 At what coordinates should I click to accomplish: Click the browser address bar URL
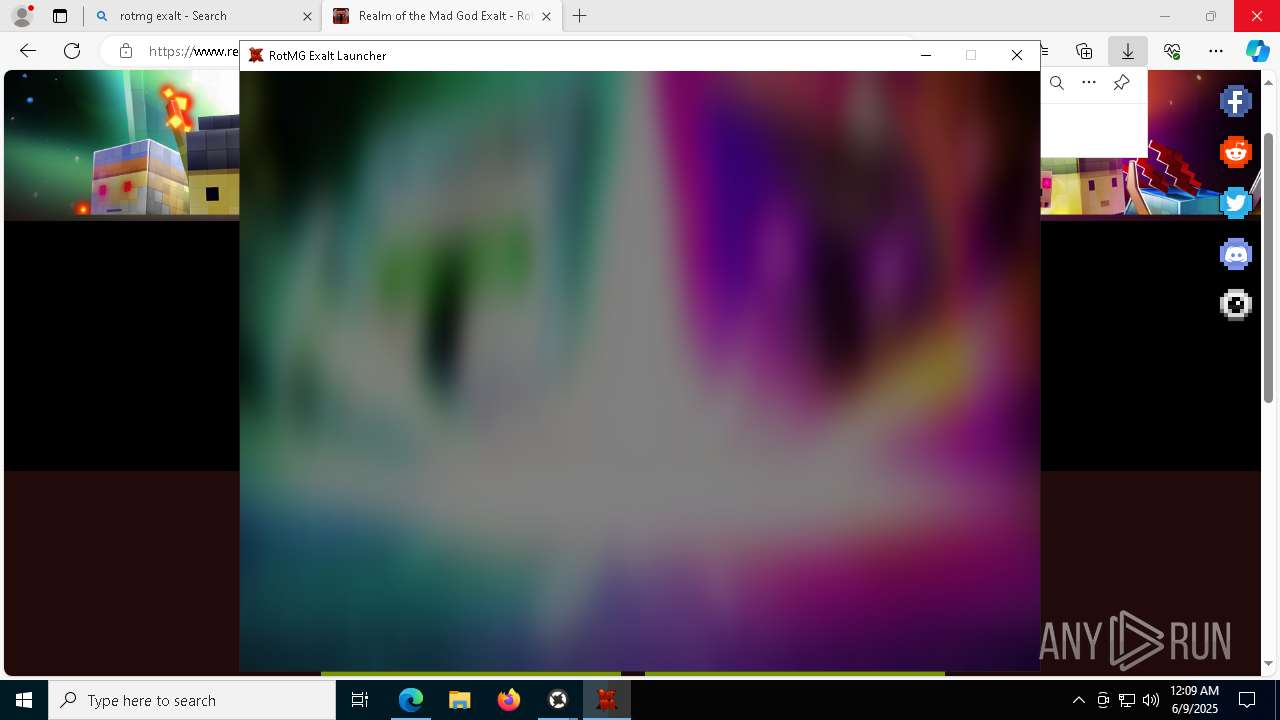click(x=193, y=51)
